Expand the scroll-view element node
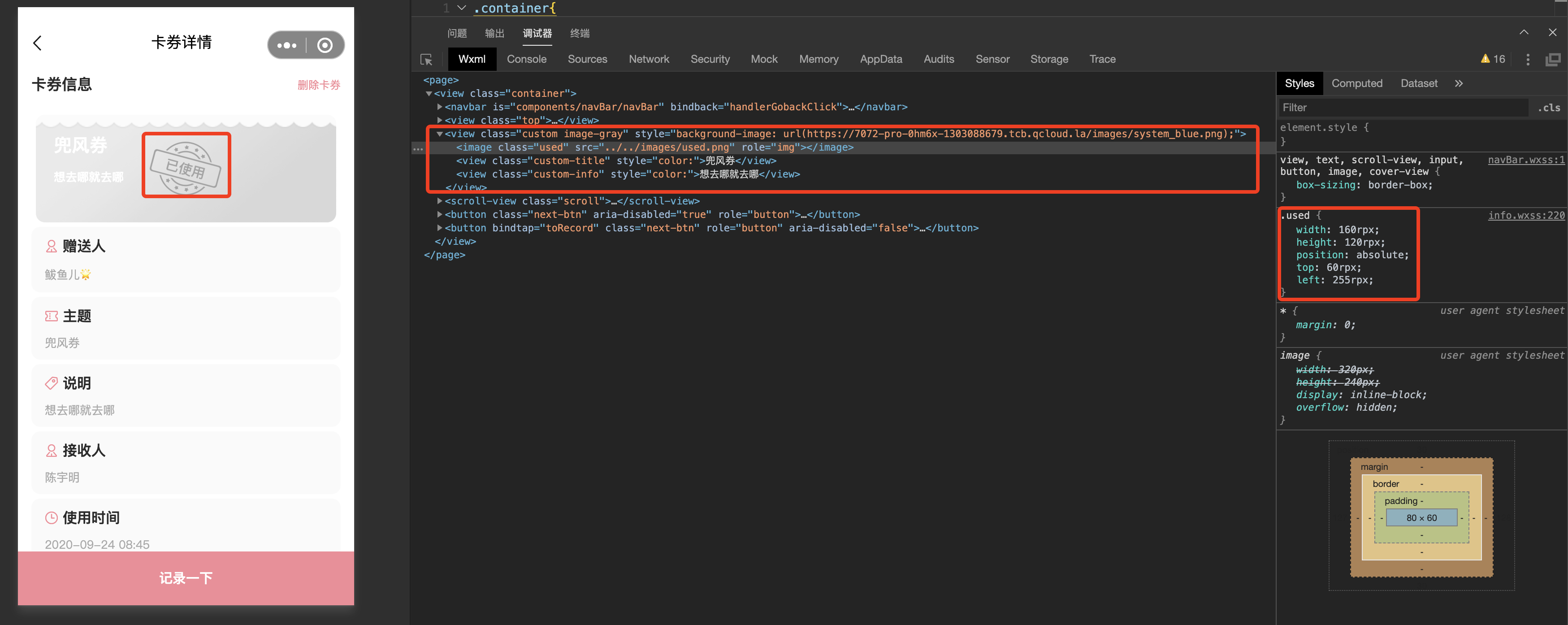1568x625 pixels. coord(439,201)
